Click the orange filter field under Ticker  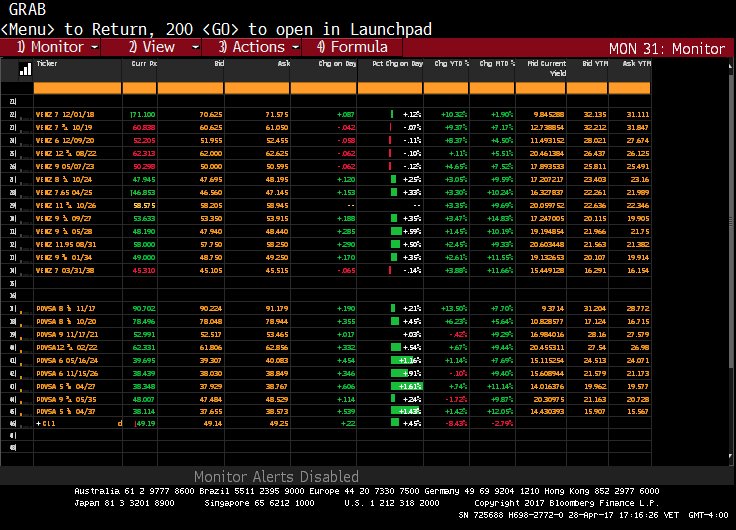(x=77, y=88)
